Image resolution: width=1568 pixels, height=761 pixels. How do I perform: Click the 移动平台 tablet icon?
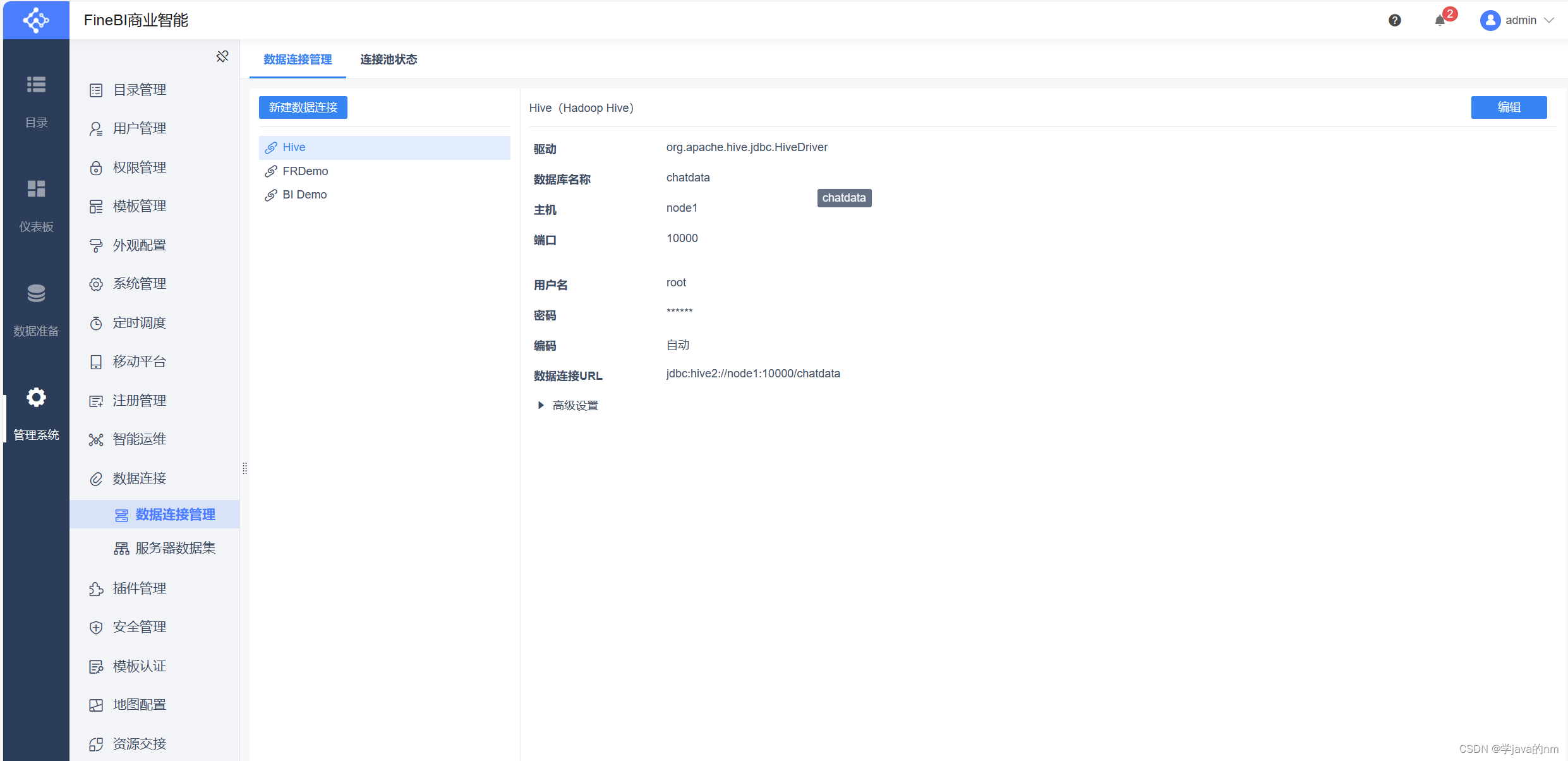click(x=96, y=362)
